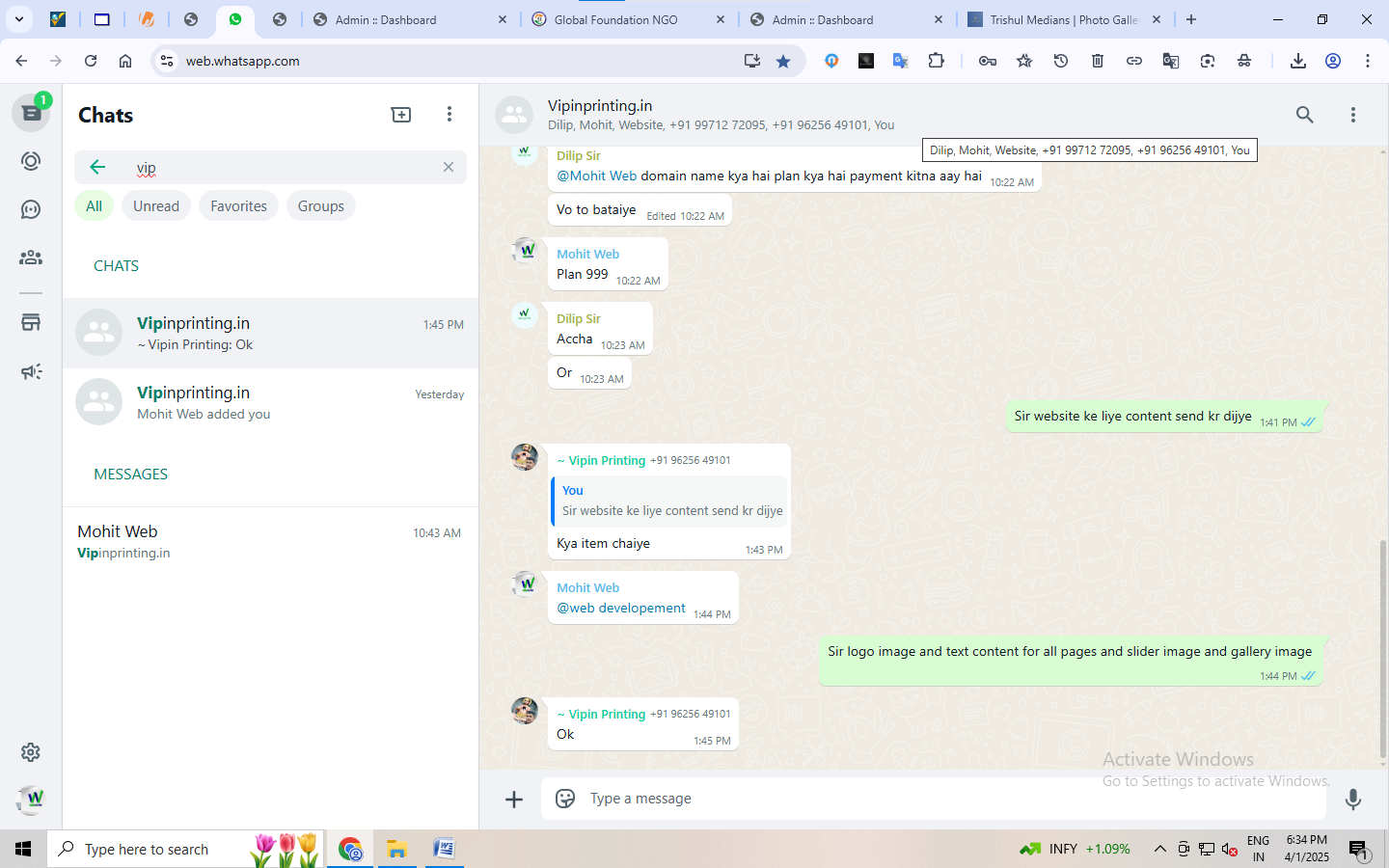Close the Global Foundation NGO tab
Screen dimensions: 1389x868
click(721, 19)
